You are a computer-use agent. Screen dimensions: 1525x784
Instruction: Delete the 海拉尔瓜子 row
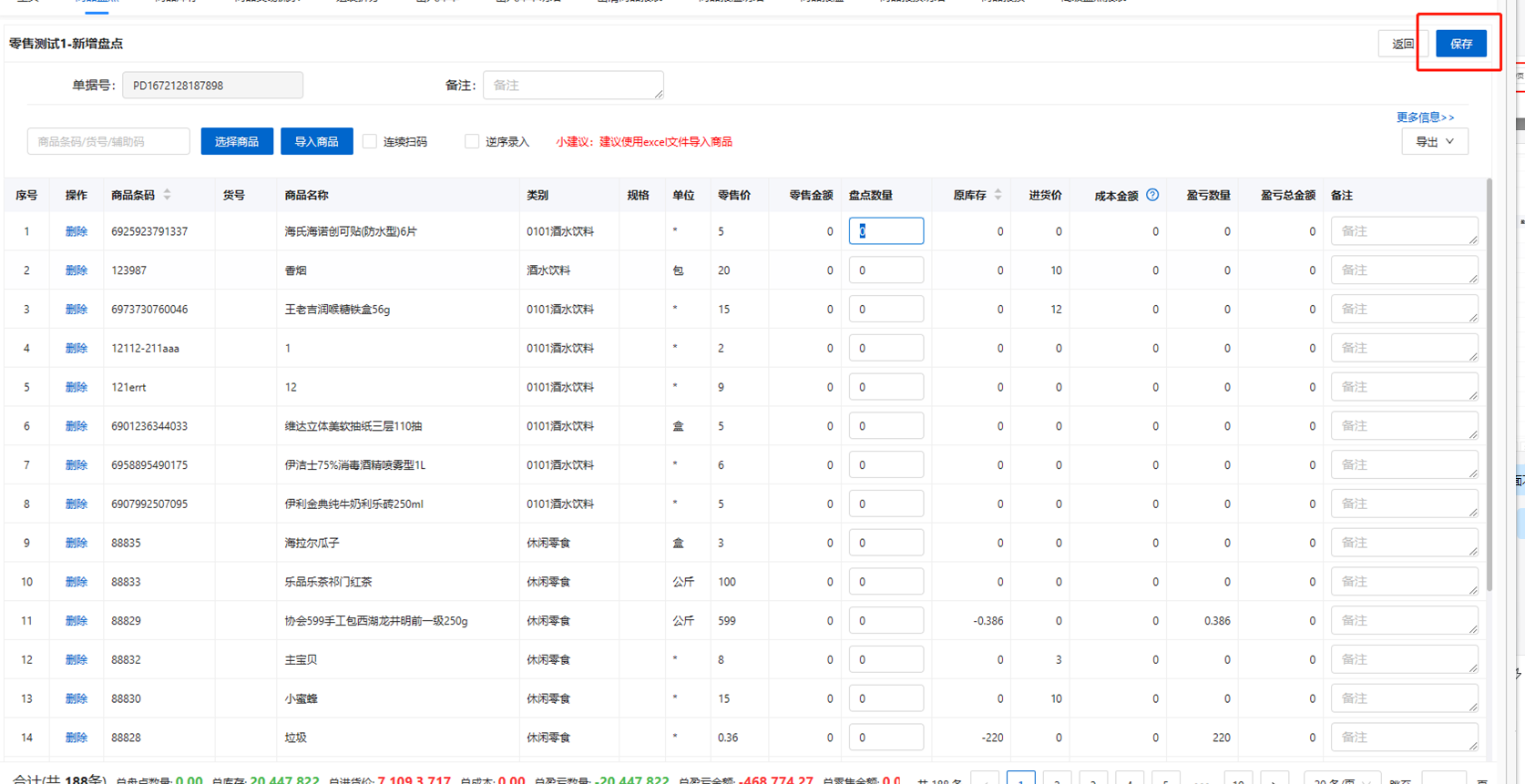[x=77, y=543]
